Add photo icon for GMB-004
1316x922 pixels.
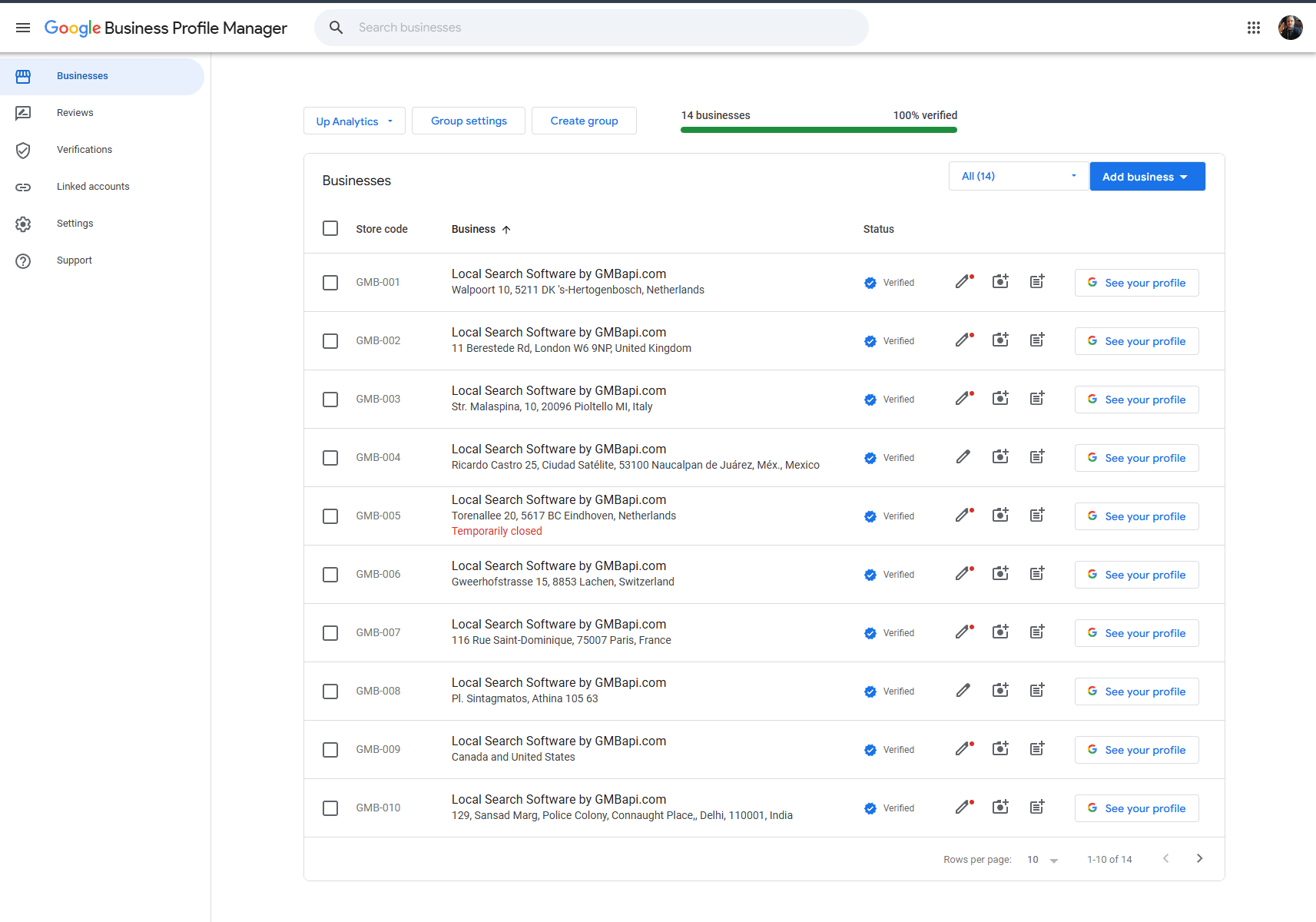1000,456
